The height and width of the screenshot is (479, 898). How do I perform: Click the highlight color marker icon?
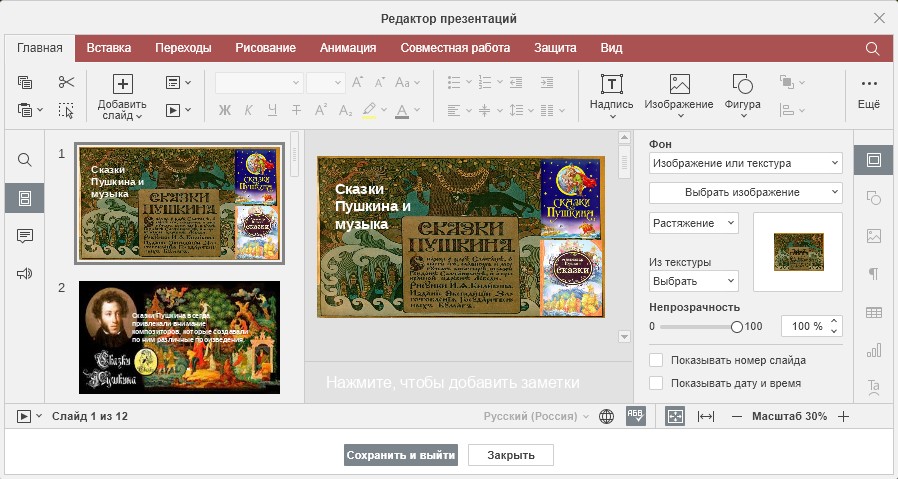click(x=369, y=110)
